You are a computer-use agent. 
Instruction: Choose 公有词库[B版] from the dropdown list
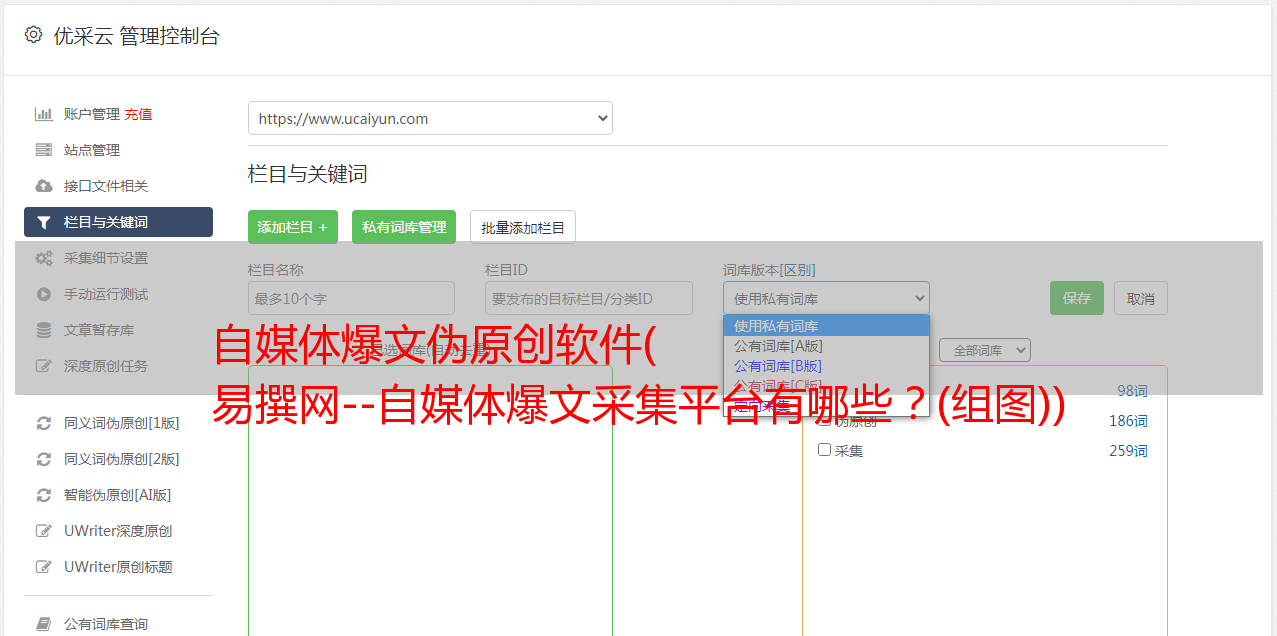(x=826, y=366)
